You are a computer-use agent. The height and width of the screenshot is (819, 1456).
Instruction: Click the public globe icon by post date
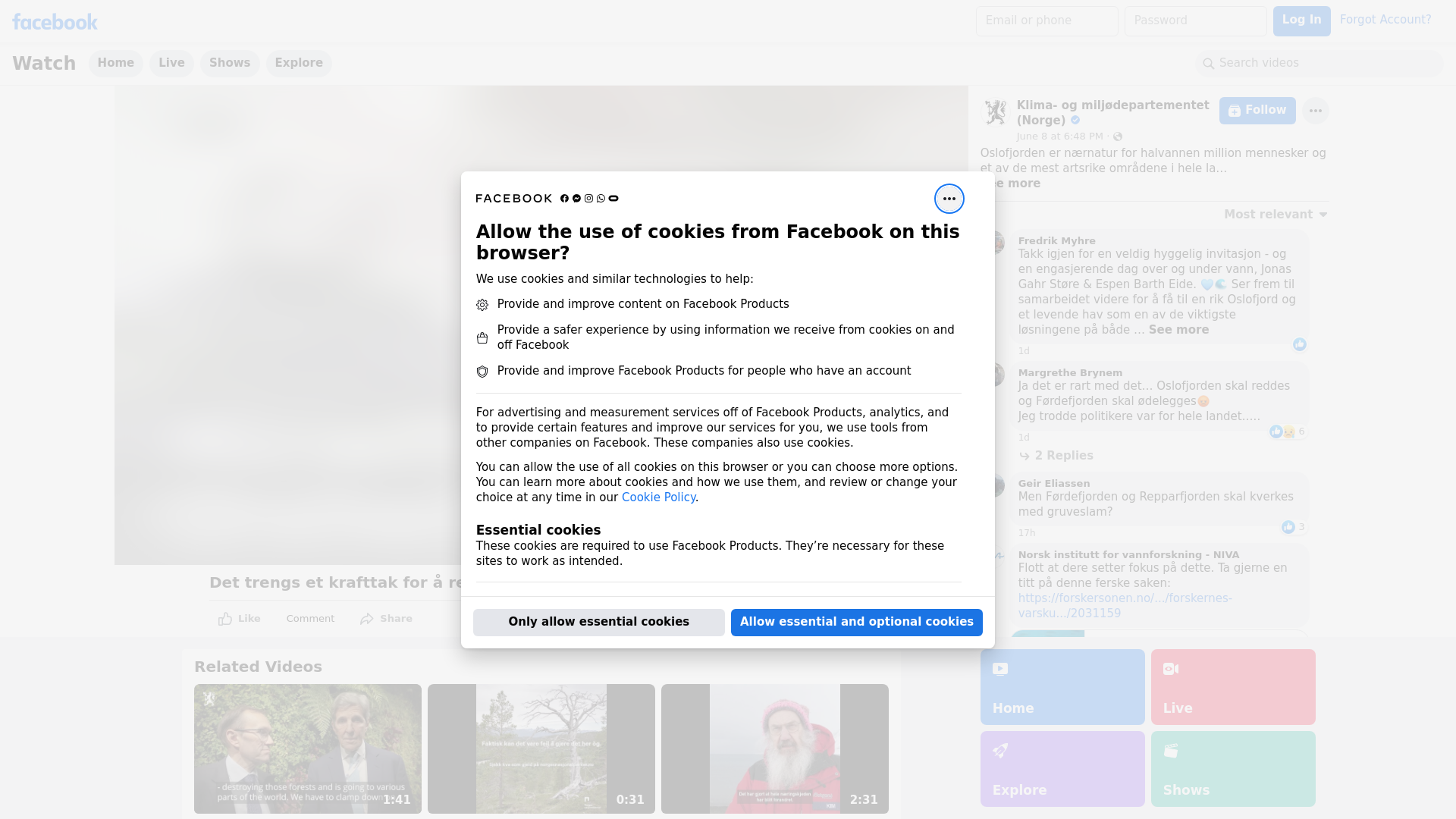1118,136
